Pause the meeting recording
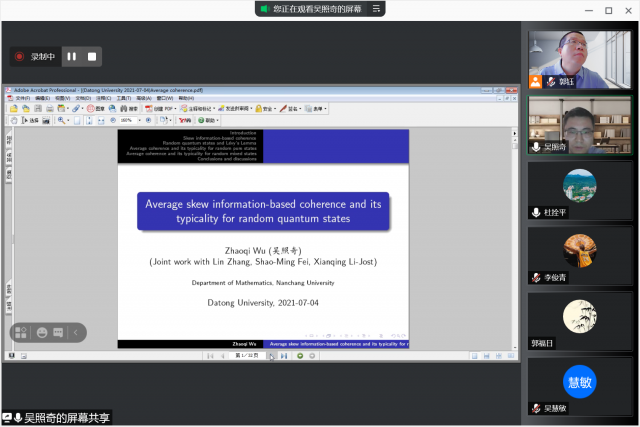The height and width of the screenshot is (427, 640). (x=72, y=57)
